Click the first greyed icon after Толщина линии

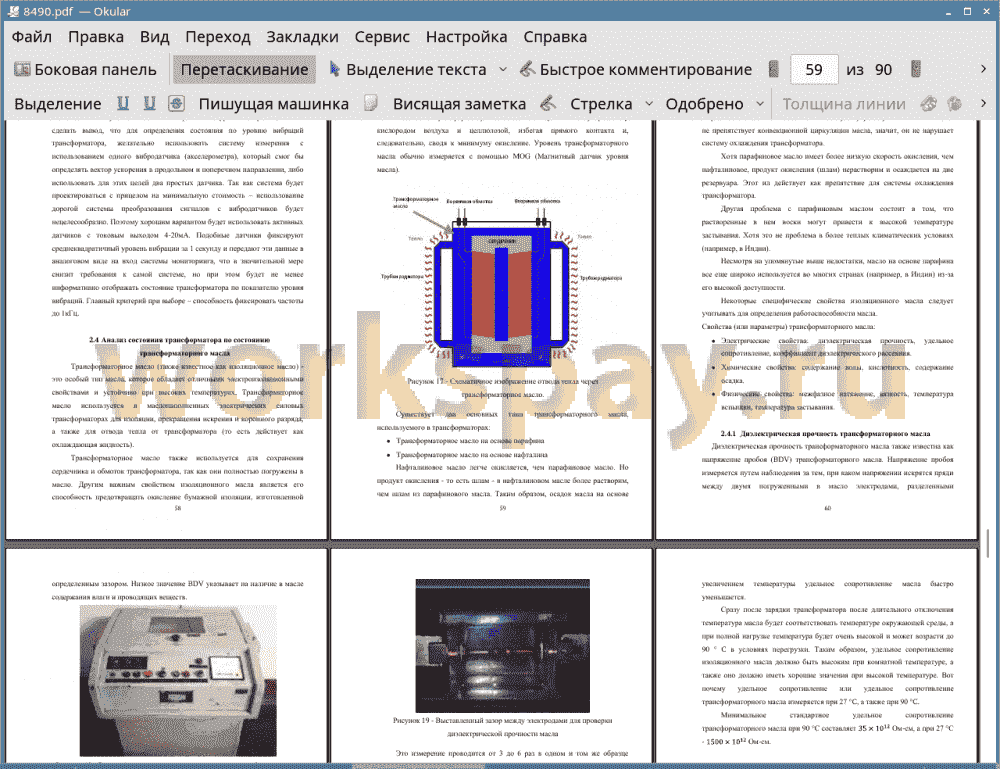click(929, 103)
